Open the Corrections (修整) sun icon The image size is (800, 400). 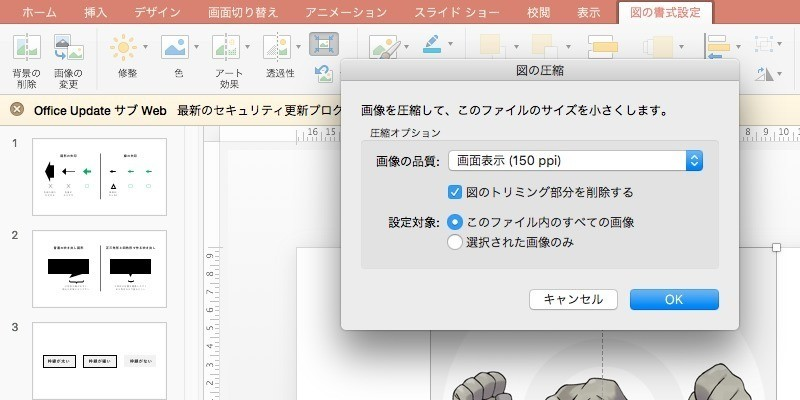[123, 47]
